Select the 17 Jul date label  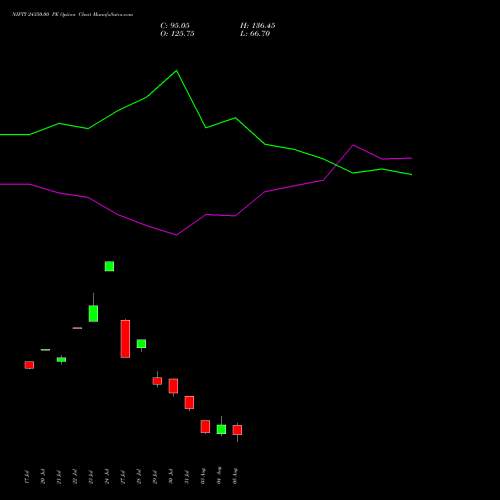(27, 476)
